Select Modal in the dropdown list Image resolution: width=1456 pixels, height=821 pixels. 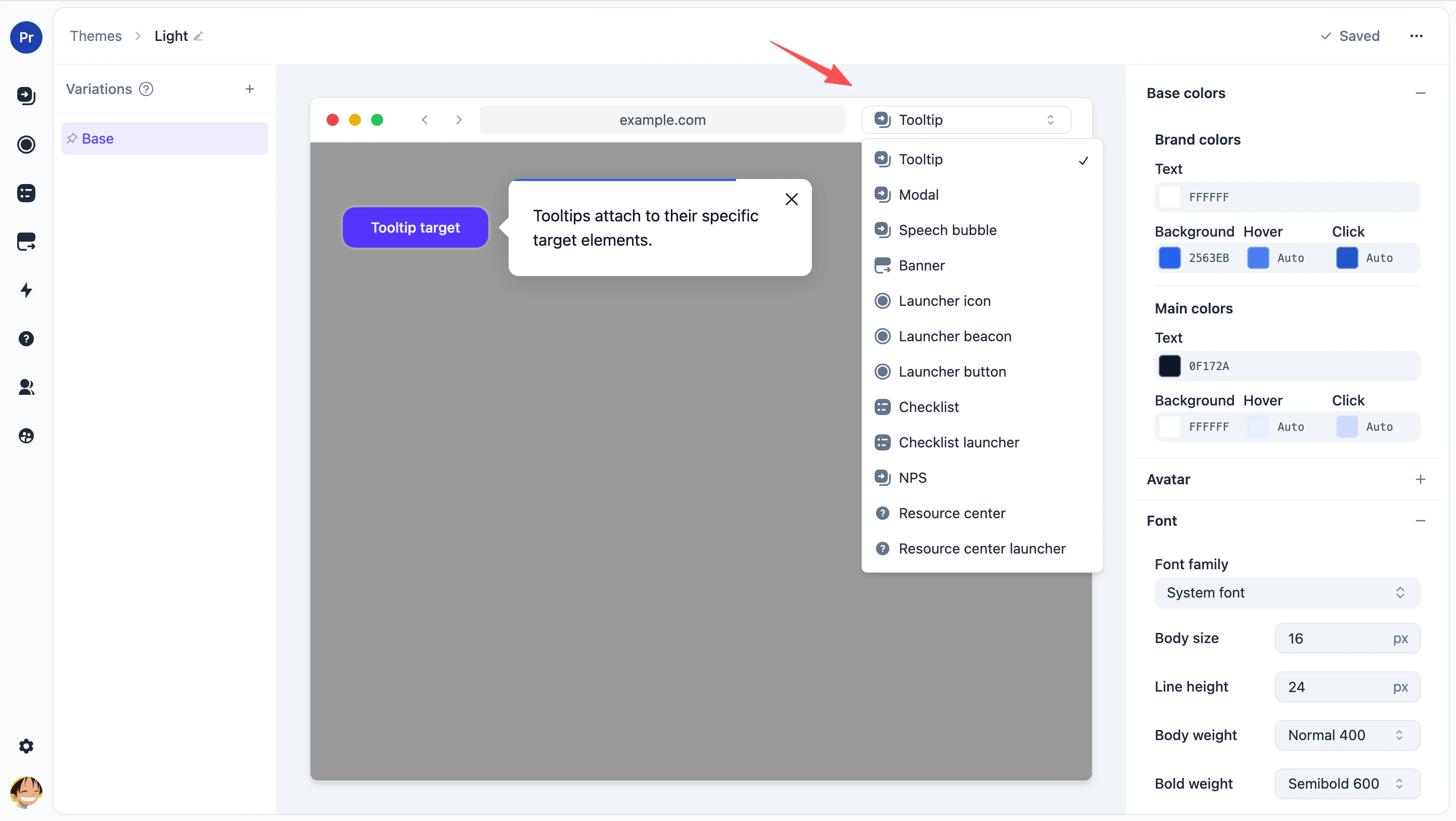(982, 195)
